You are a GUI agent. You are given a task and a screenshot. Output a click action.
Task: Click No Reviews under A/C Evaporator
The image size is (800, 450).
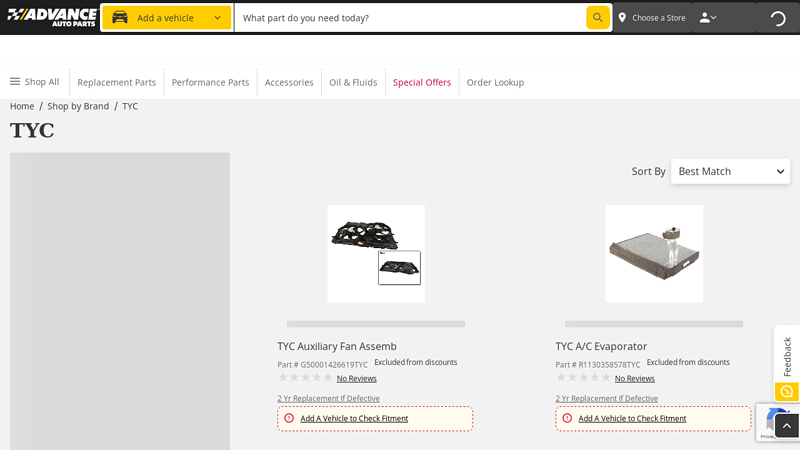635,379
